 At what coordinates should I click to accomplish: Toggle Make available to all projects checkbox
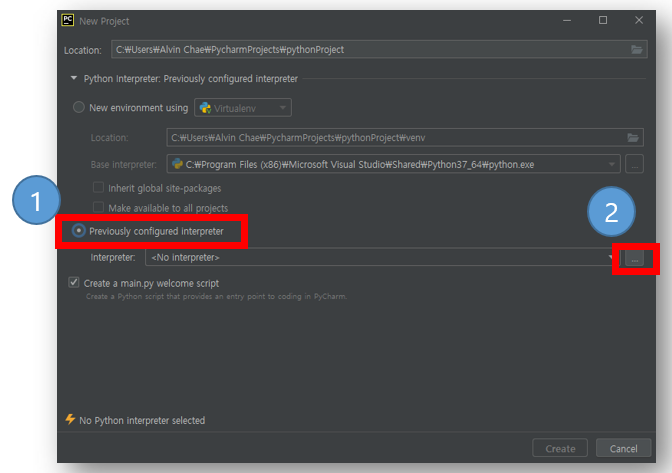tap(99, 207)
